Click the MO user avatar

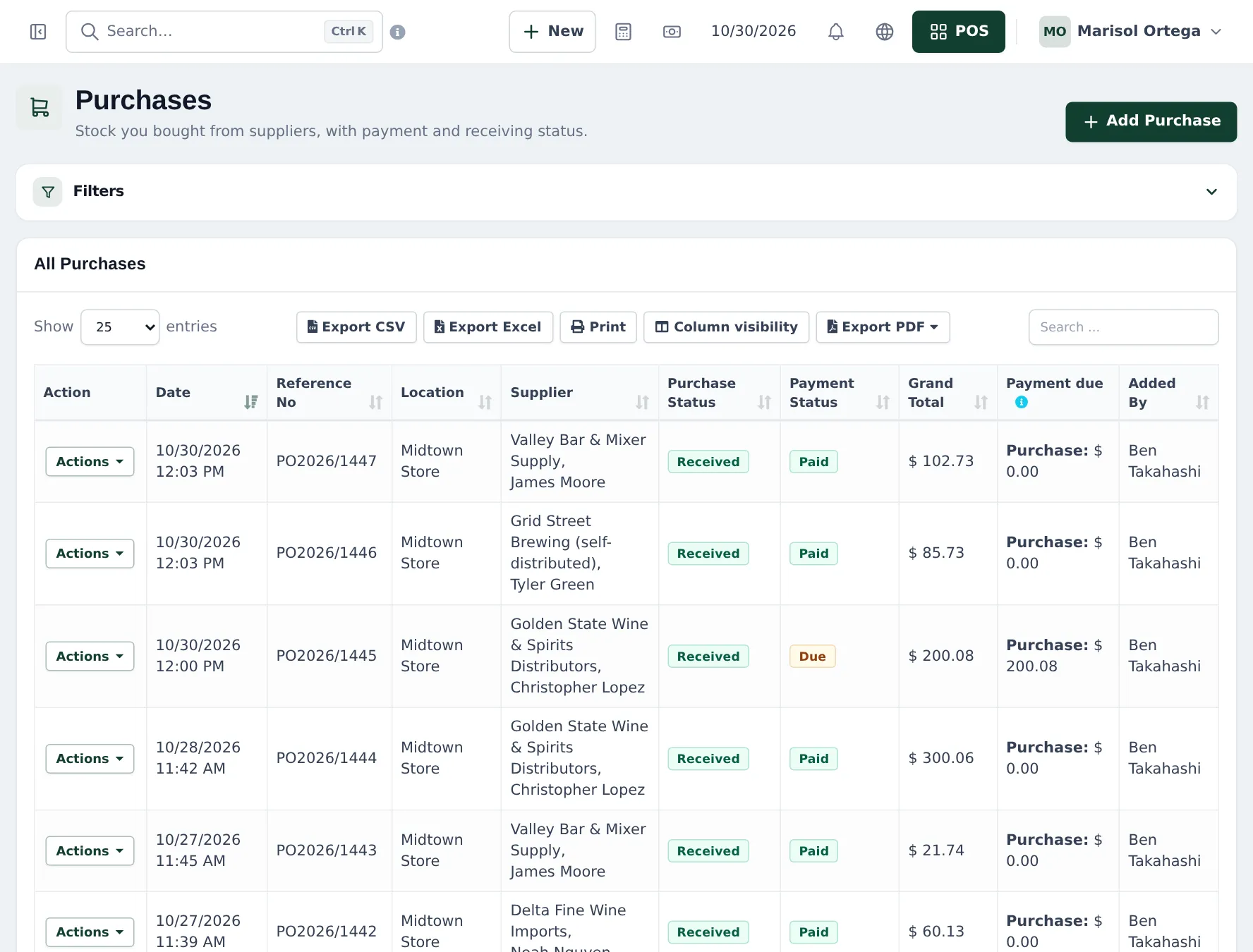(x=1054, y=32)
